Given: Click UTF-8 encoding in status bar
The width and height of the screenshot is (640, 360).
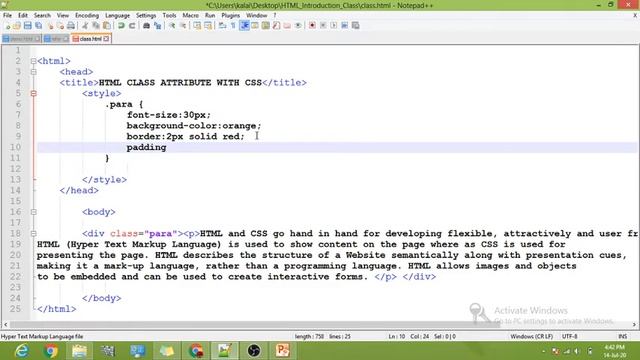Looking at the screenshot, I should 569,336.
